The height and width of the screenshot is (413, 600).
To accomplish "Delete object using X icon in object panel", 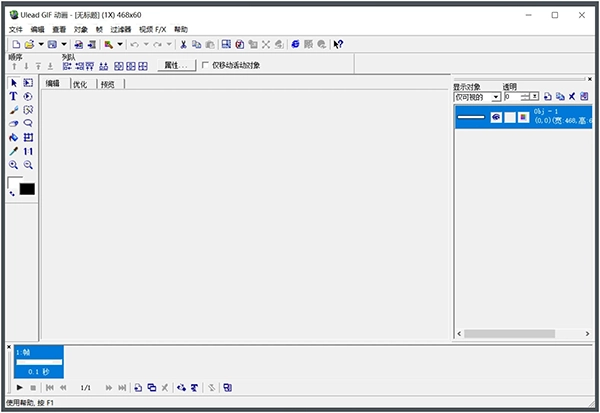I will (x=572, y=97).
